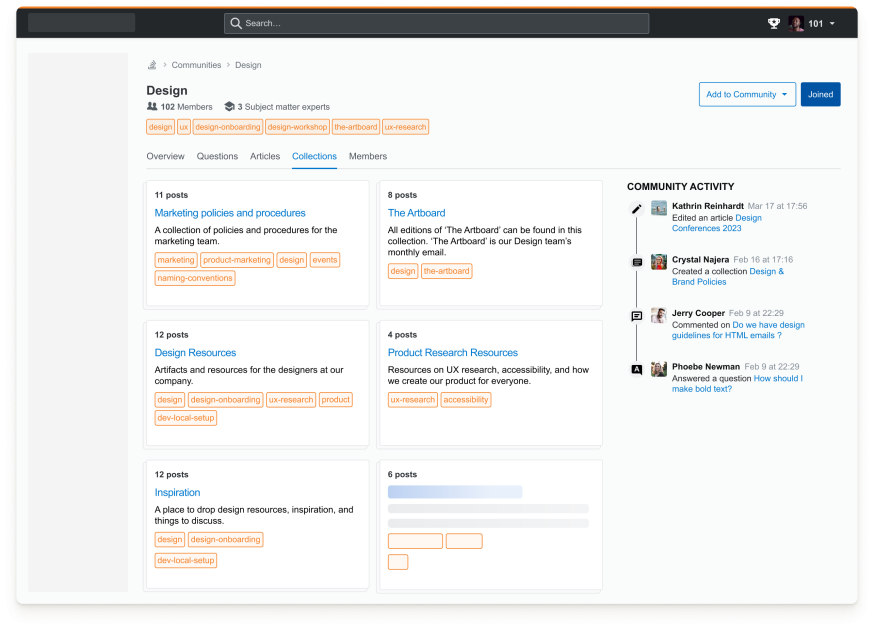The image size is (874, 630).
Task: Click dev-local-setup tag in Design Resources card
Action: 186,418
